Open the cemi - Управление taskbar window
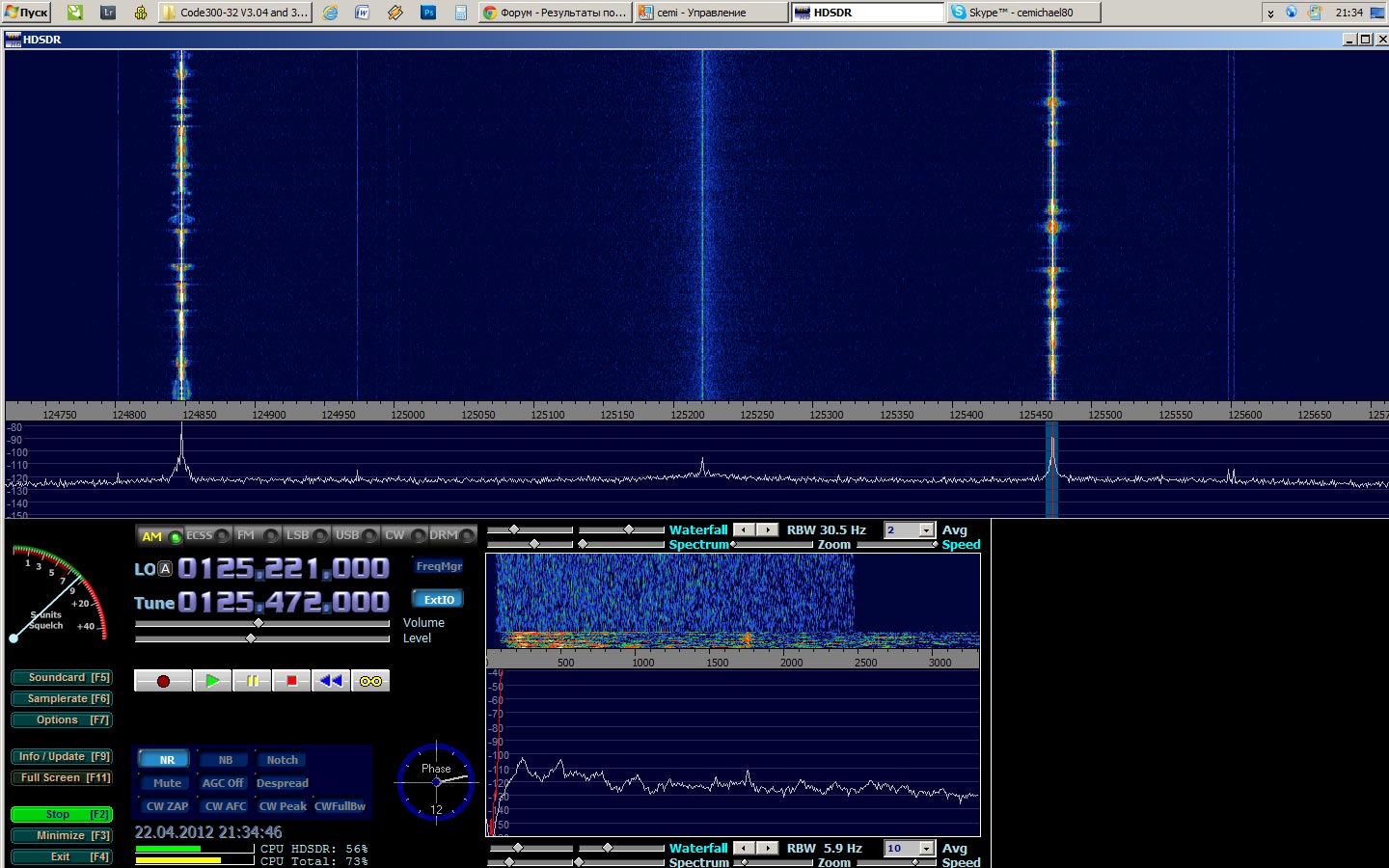The image size is (1389, 868). pos(712,13)
